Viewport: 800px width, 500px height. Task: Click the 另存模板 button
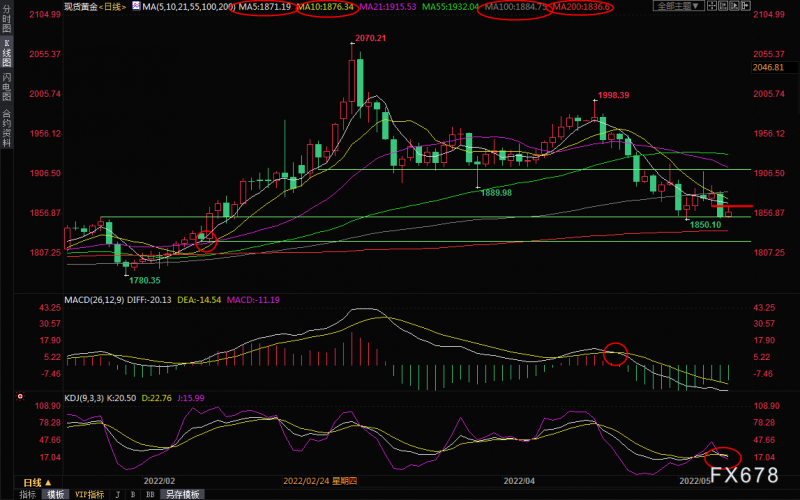[x=182, y=494]
